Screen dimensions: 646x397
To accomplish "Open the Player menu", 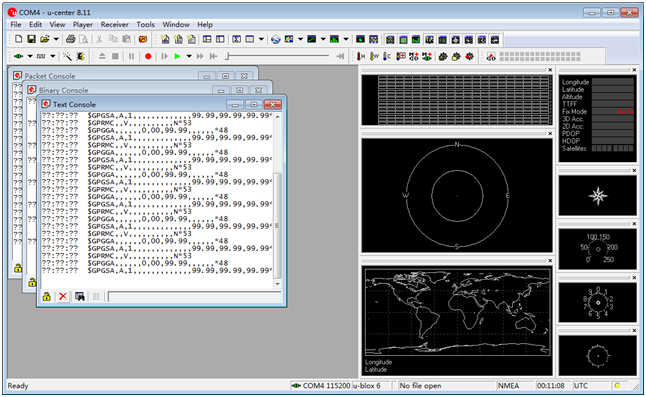I will coord(83,25).
